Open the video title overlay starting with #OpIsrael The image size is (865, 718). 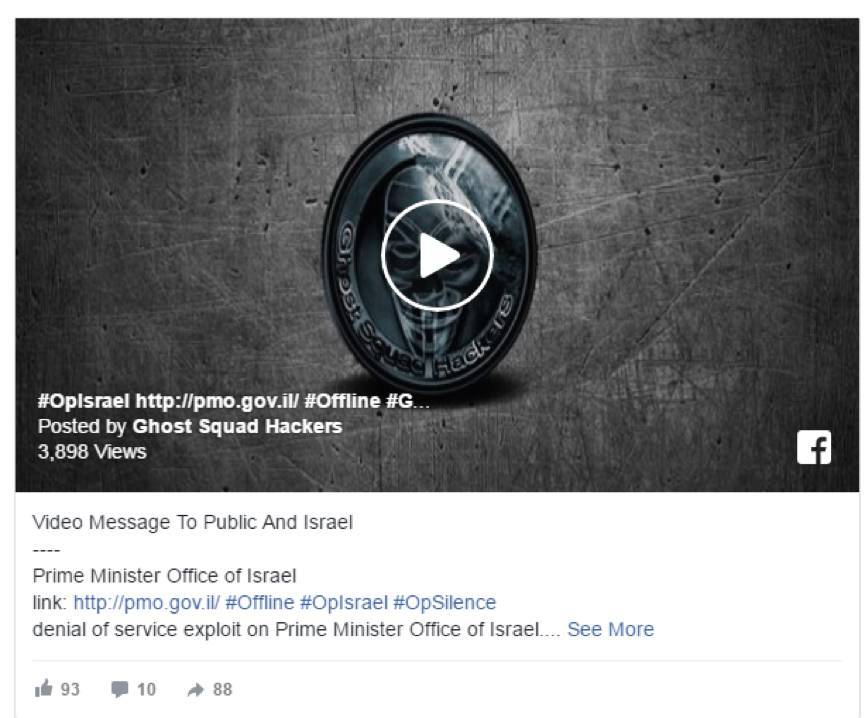[233, 401]
